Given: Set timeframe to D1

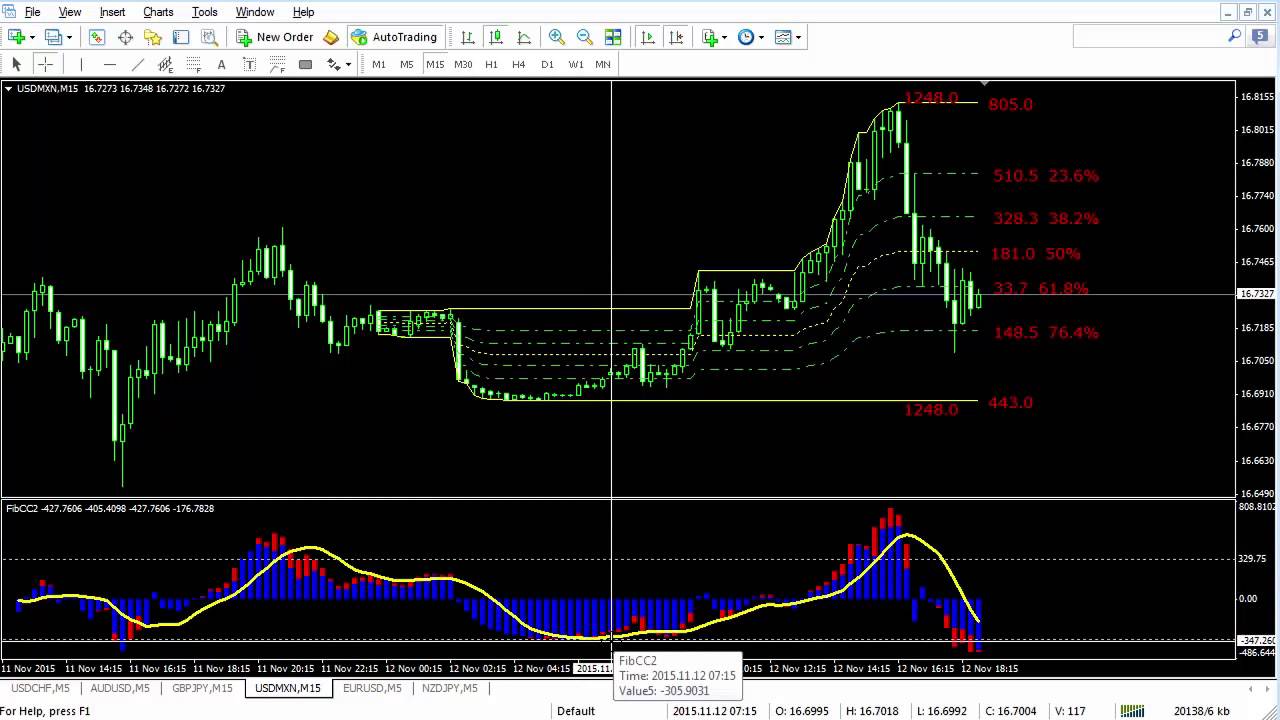Looking at the screenshot, I should click(x=547, y=64).
